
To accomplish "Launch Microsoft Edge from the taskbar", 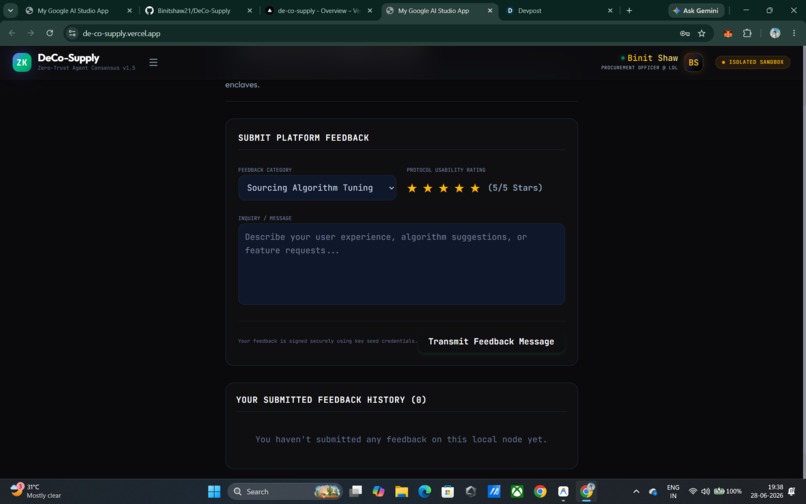I will (x=425, y=492).
